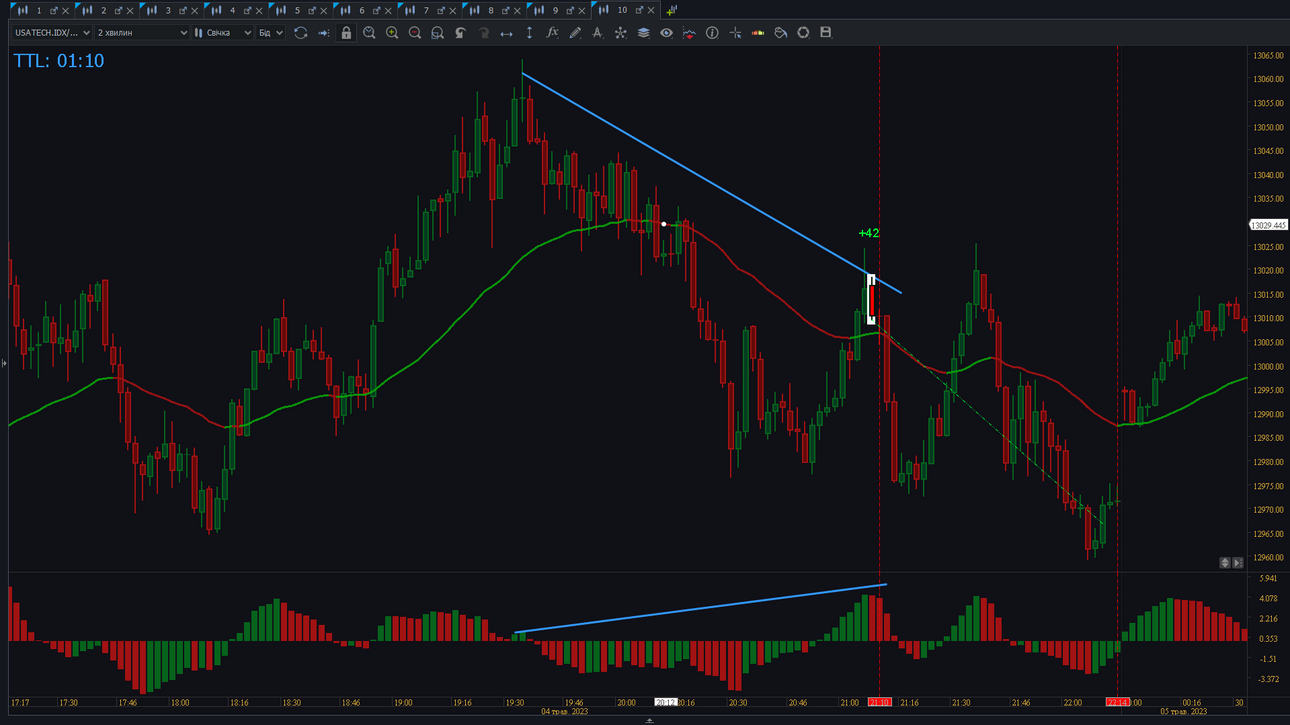
Task: Open the layers stack icon
Action: coord(643,33)
